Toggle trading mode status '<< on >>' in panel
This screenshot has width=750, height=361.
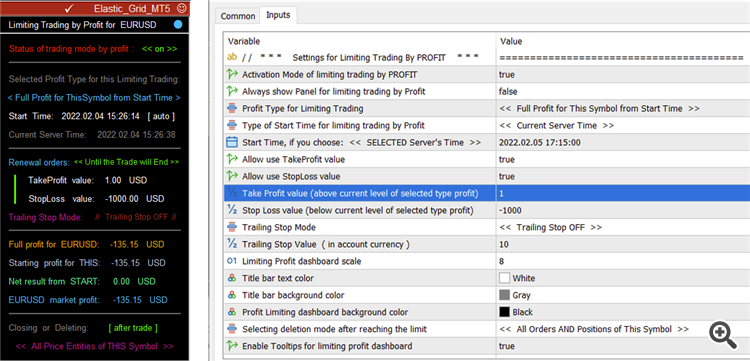(160, 49)
